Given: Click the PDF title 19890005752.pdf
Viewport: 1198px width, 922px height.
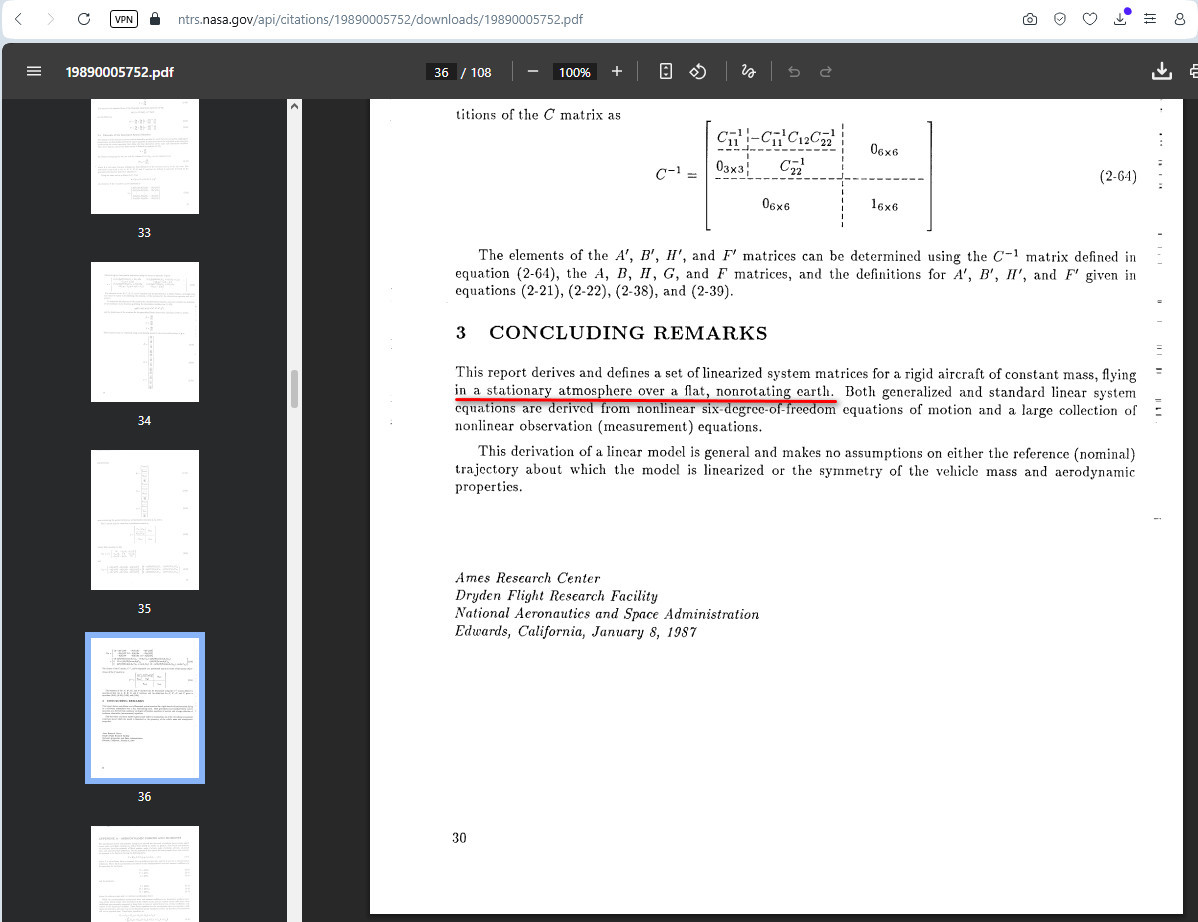Looking at the screenshot, I should tap(119, 72).
